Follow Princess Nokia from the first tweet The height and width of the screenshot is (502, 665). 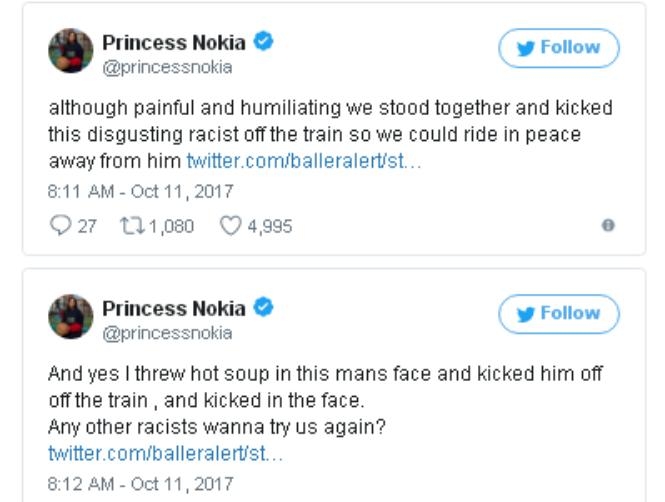pos(559,48)
